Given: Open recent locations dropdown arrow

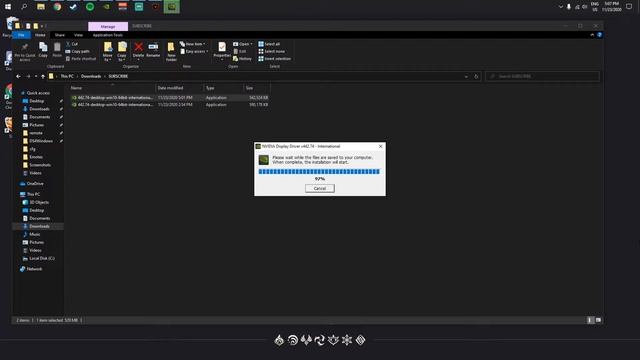Looking at the screenshot, I should click(x=36, y=76).
